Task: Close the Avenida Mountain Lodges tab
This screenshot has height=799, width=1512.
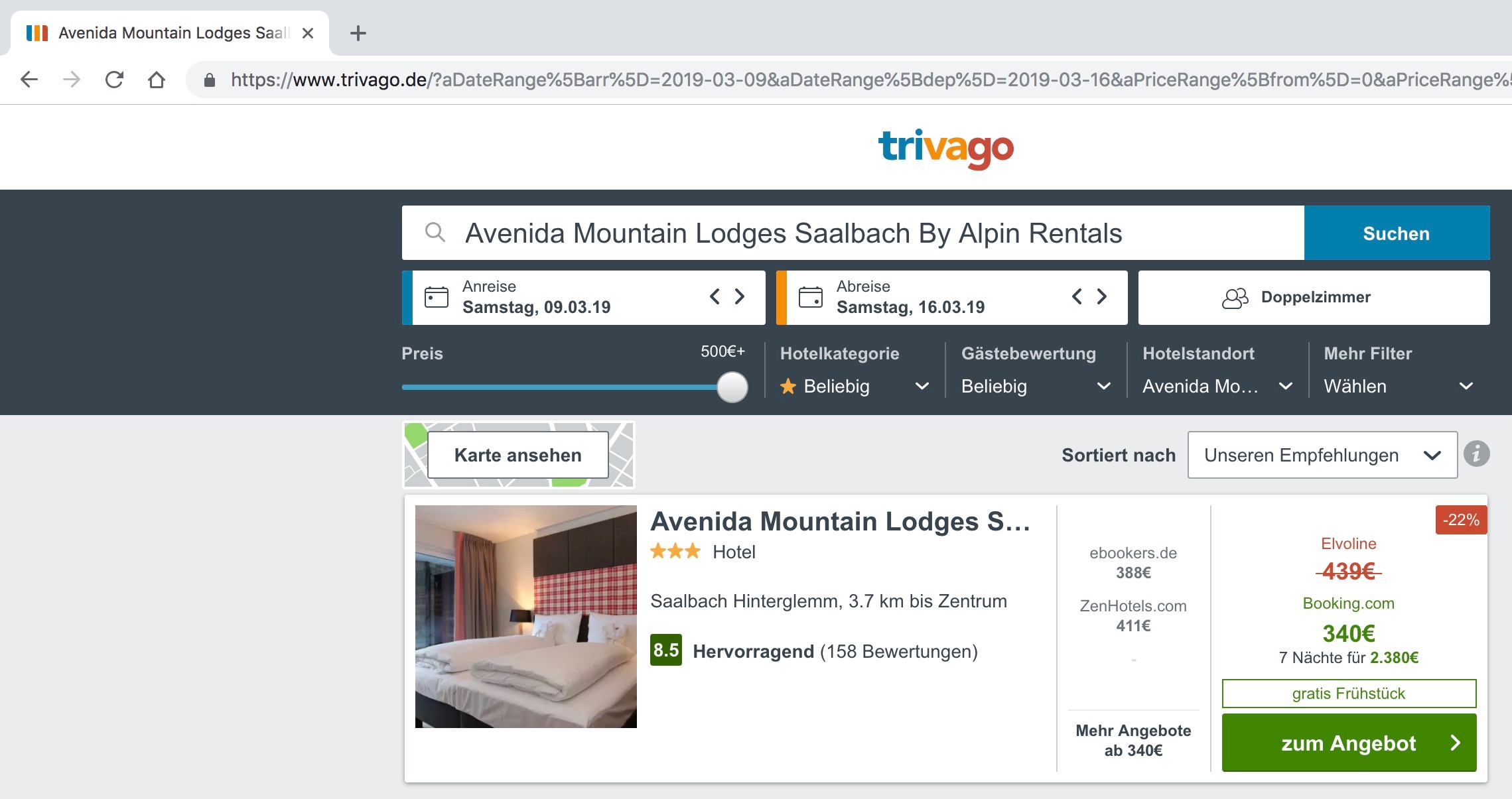Action: pos(308,33)
